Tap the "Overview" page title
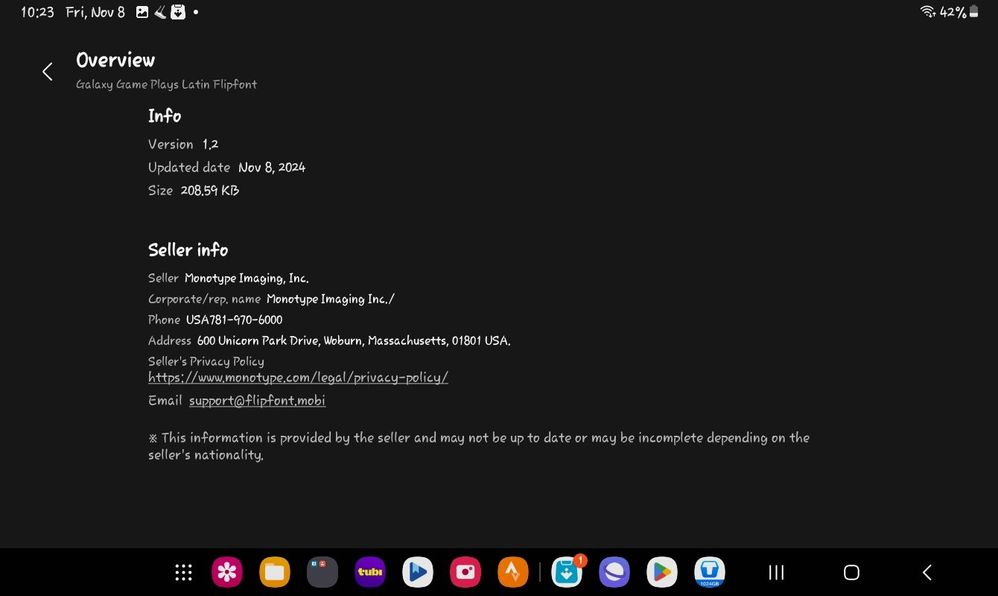The width and height of the screenshot is (998, 596). [115, 60]
